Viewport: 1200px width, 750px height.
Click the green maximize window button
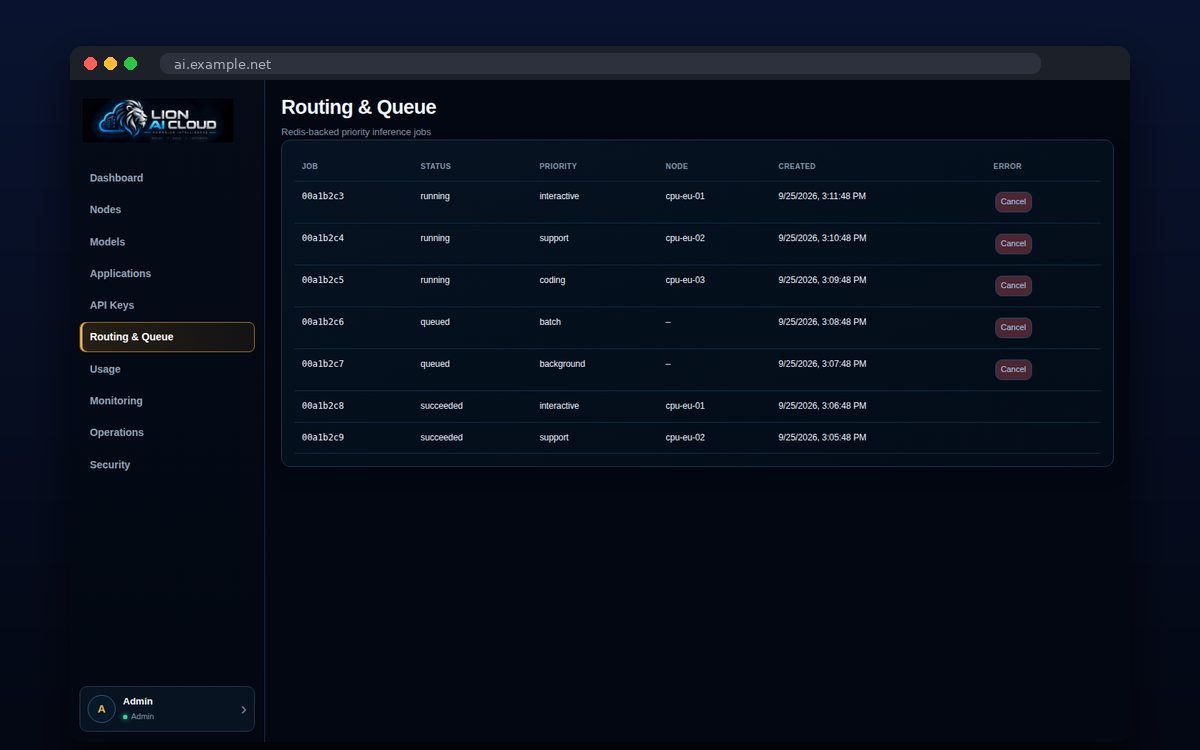click(130, 64)
